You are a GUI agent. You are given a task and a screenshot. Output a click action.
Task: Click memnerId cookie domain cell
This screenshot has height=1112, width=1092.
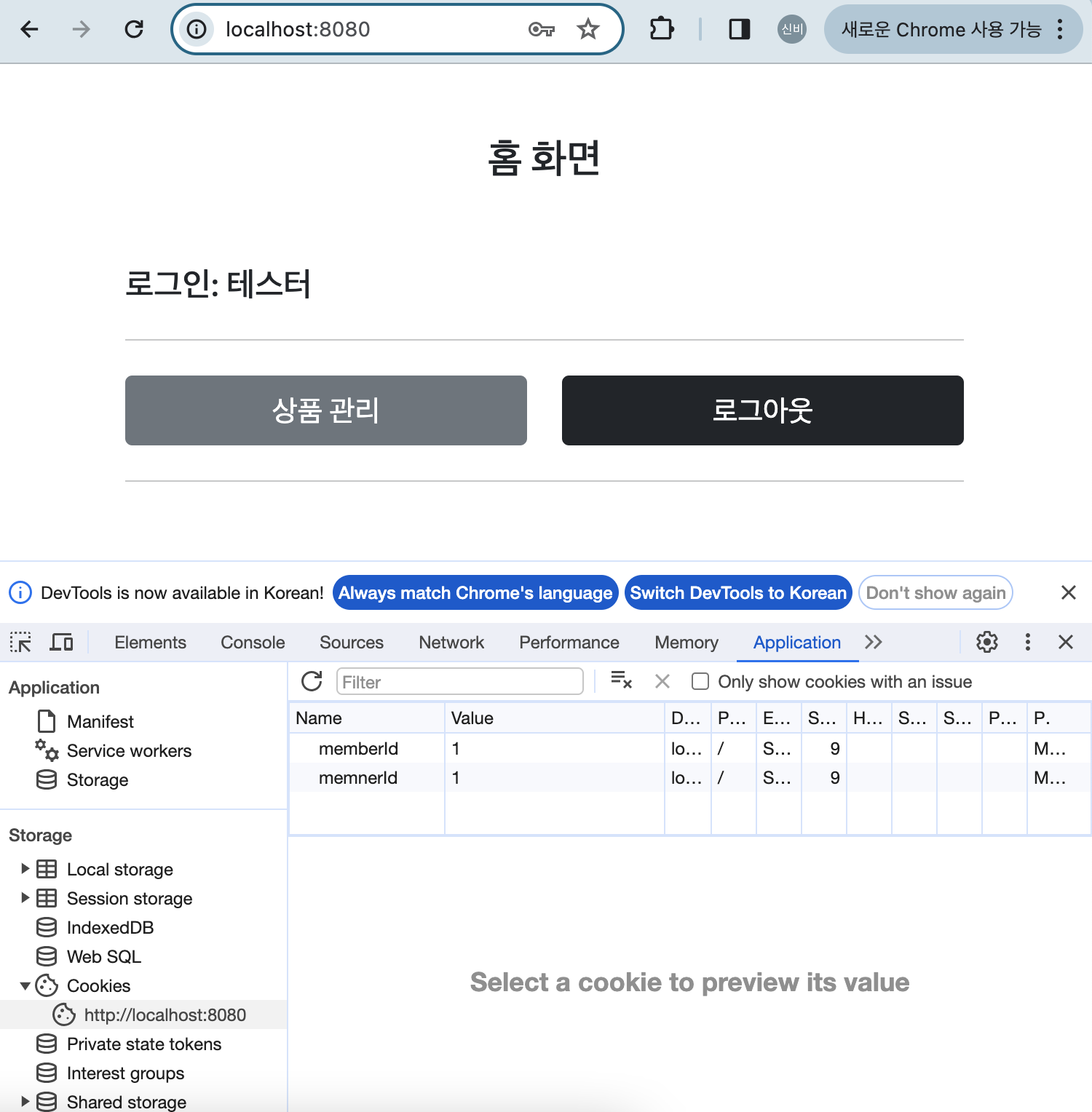click(687, 777)
